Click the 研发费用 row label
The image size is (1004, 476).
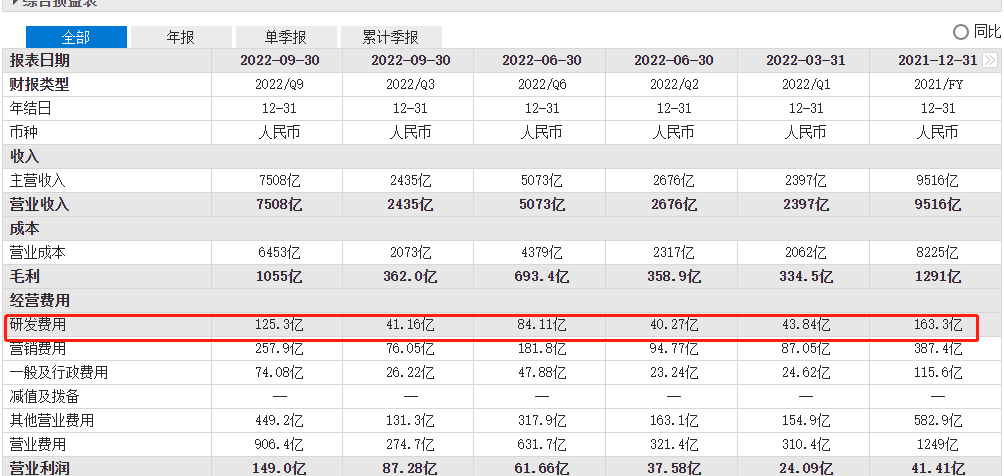[38, 324]
